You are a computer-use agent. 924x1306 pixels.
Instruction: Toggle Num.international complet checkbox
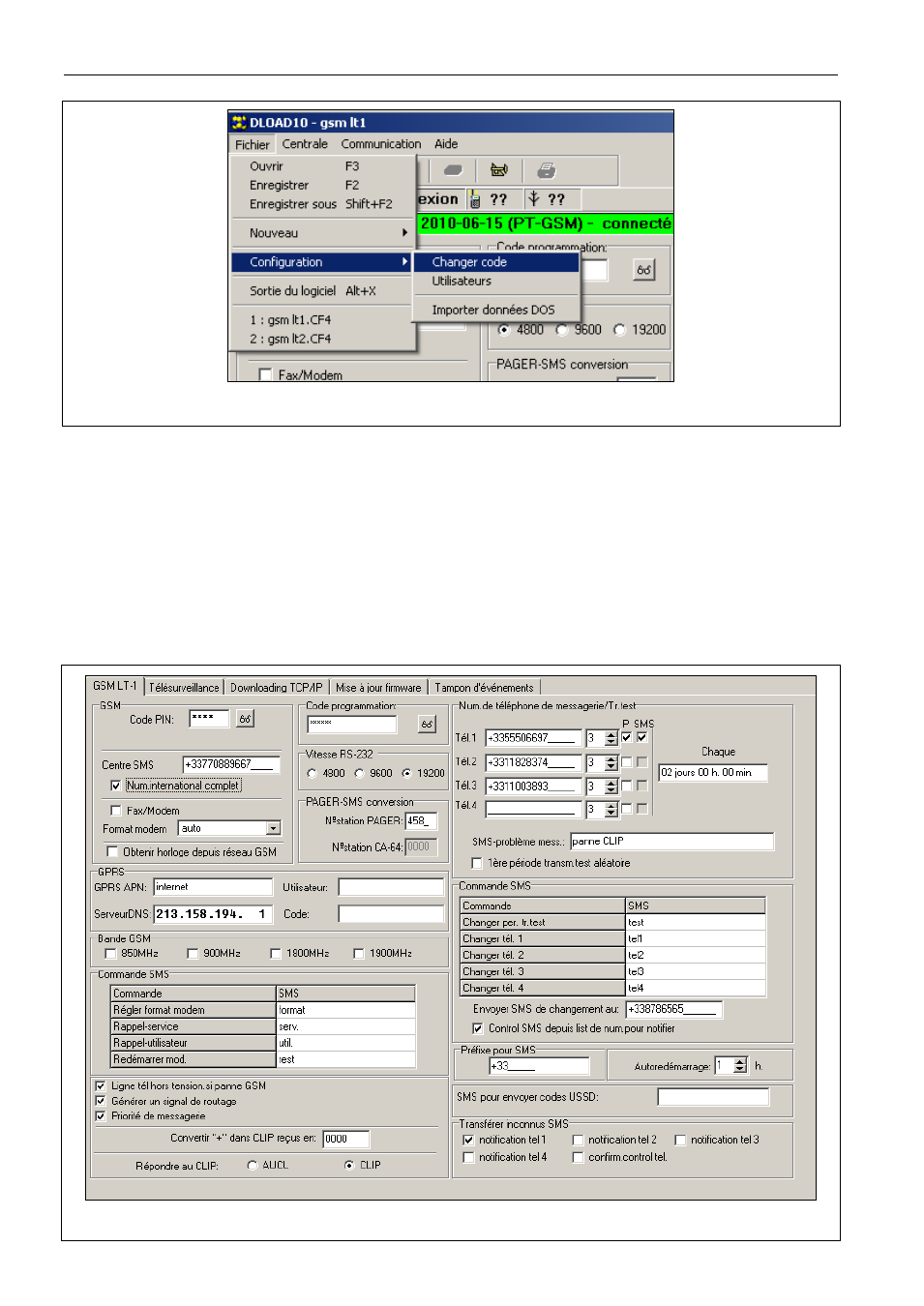116,786
